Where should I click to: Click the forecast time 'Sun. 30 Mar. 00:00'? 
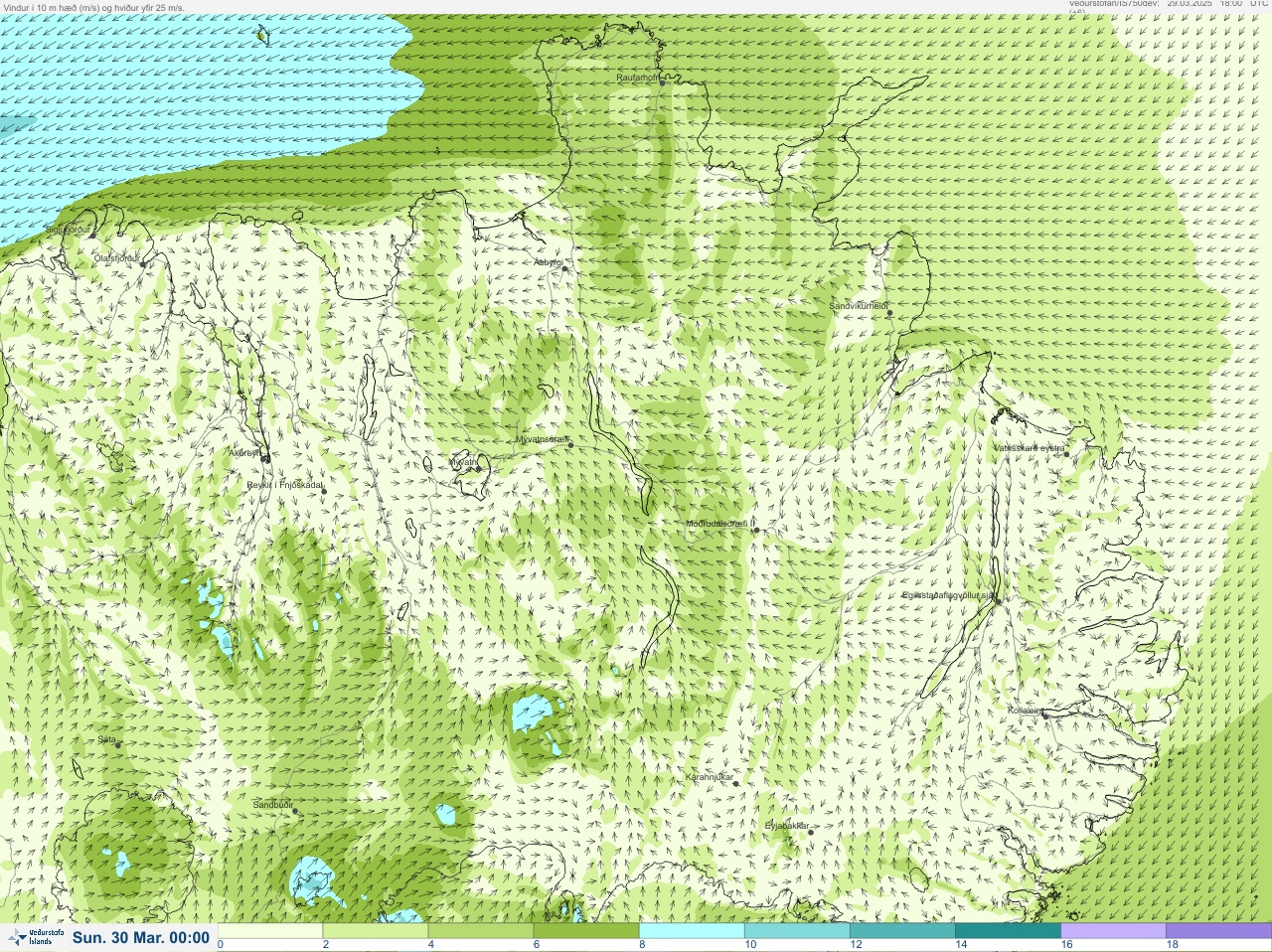pyautogui.click(x=140, y=938)
